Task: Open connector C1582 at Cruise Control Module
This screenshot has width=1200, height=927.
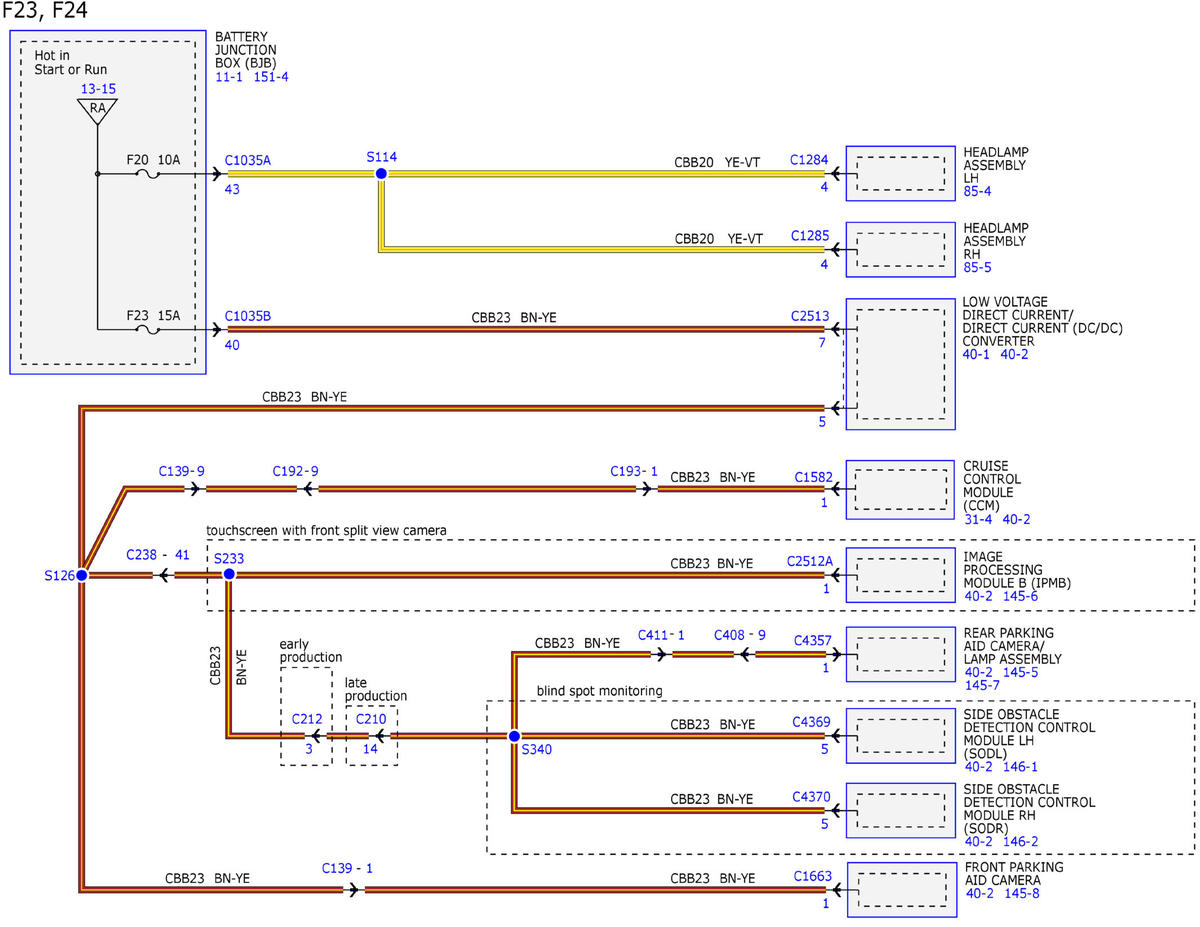Action: [x=813, y=478]
